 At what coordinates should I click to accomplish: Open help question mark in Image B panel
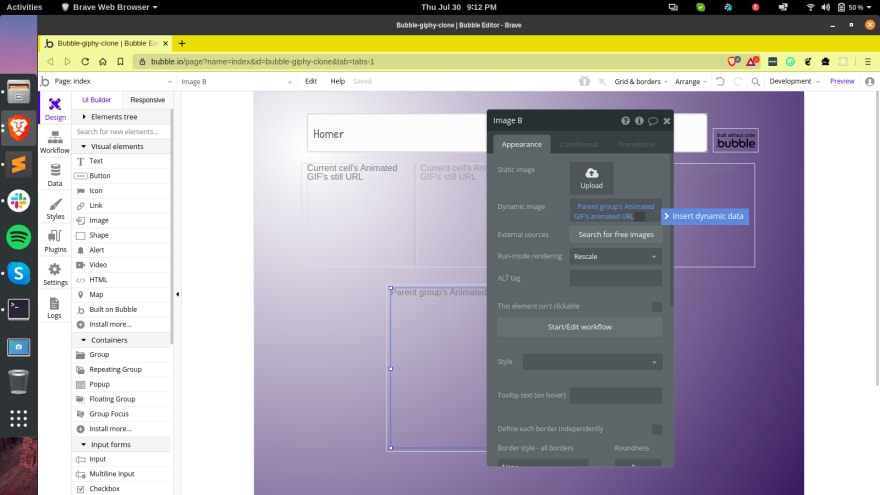click(625, 121)
